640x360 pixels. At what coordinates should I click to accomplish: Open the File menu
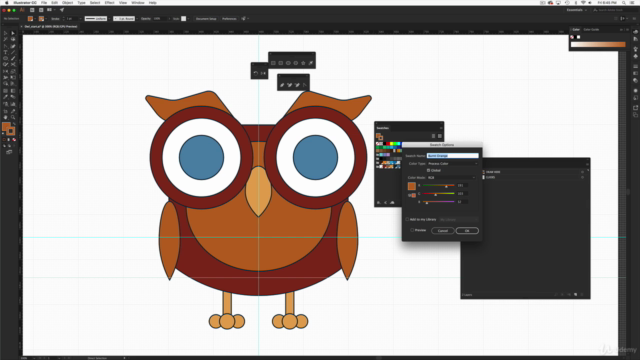[x=44, y=3]
